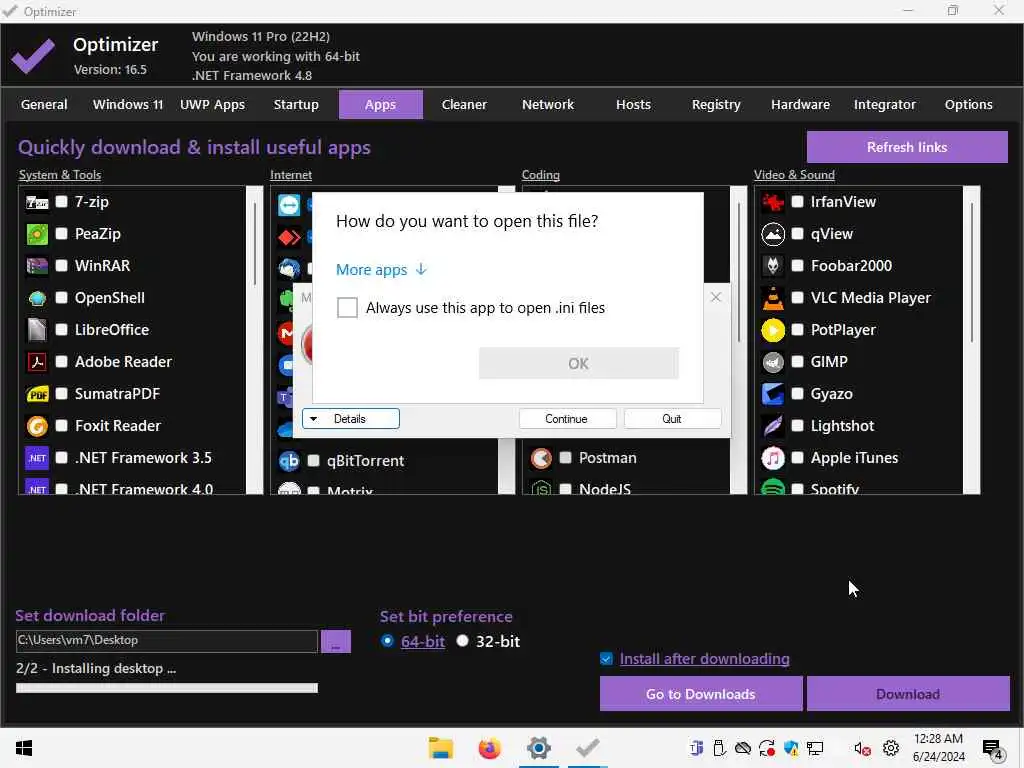Click the LibreOffice app icon
Image resolution: width=1024 pixels, height=768 pixels.
click(x=37, y=330)
